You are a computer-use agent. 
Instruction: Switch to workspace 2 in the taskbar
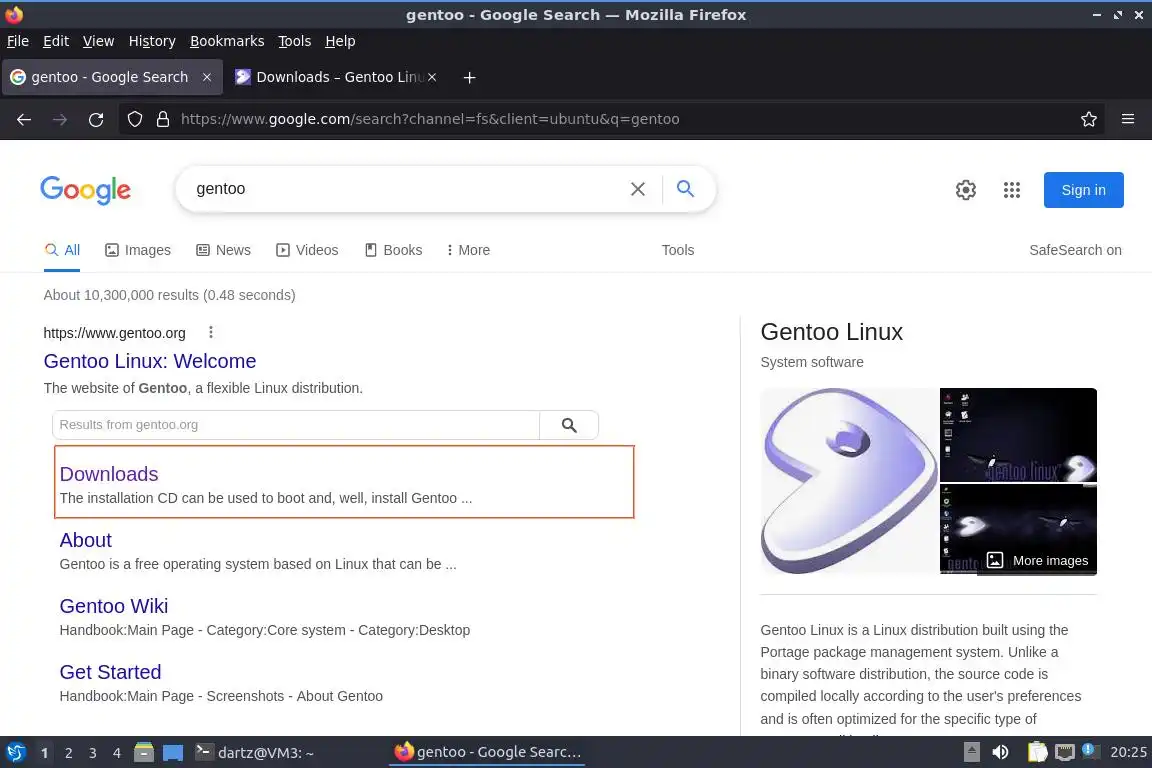point(68,753)
